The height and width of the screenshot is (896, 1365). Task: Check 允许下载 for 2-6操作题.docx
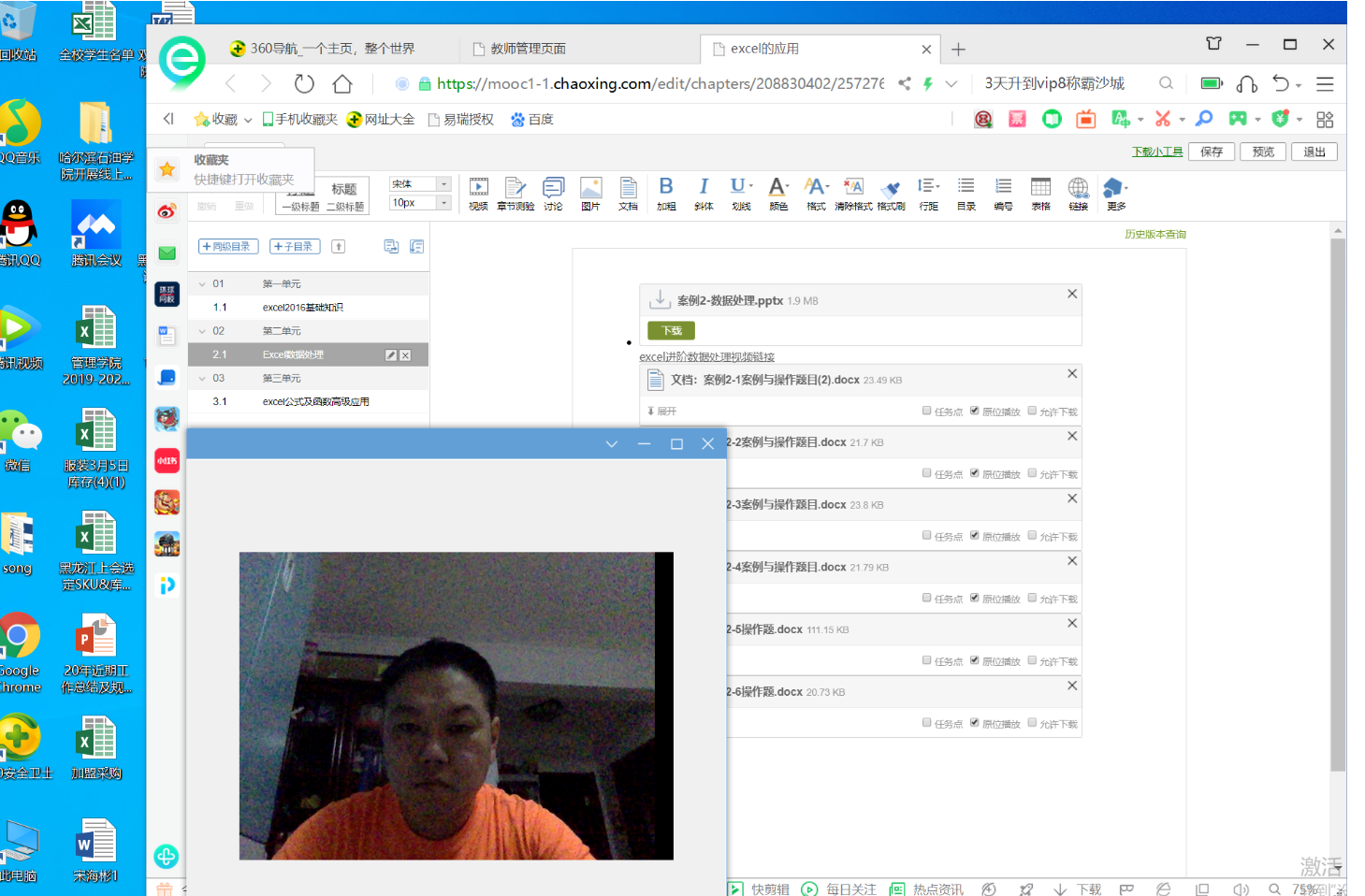point(1033,723)
